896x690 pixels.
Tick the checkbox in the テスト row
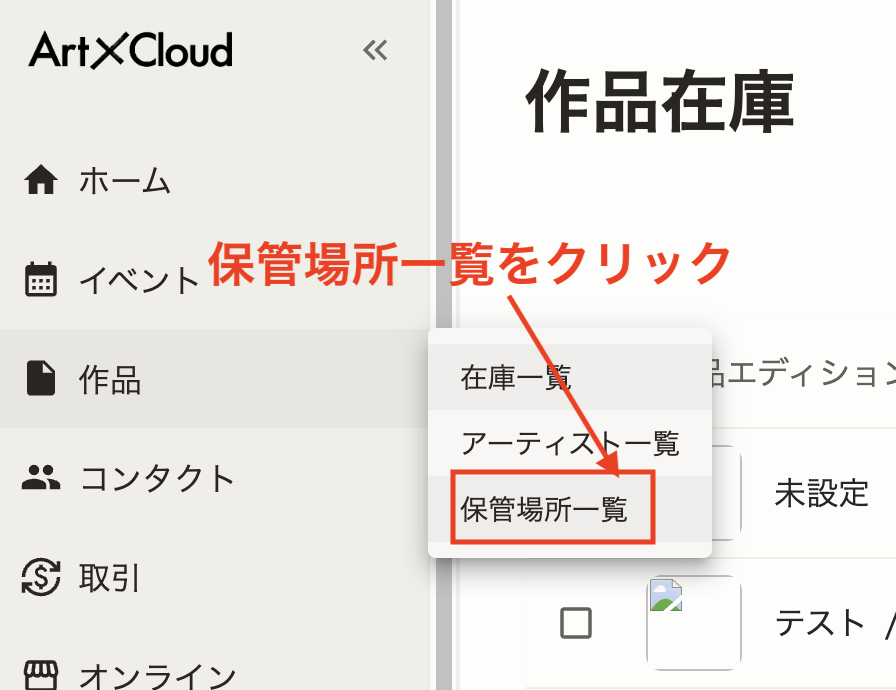tap(575, 623)
